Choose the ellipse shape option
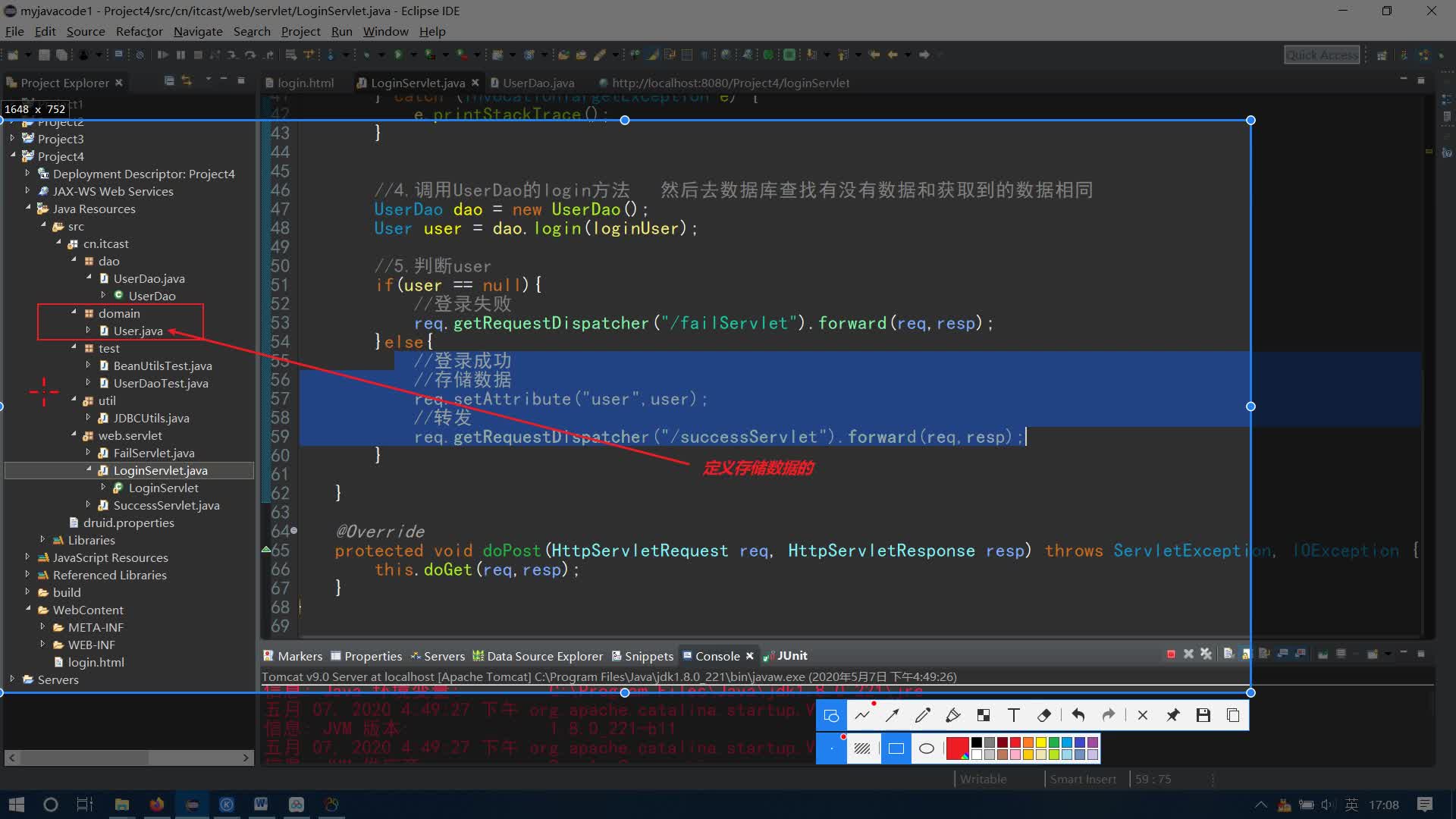The height and width of the screenshot is (819, 1456). pyautogui.click(x=926, y=748)
